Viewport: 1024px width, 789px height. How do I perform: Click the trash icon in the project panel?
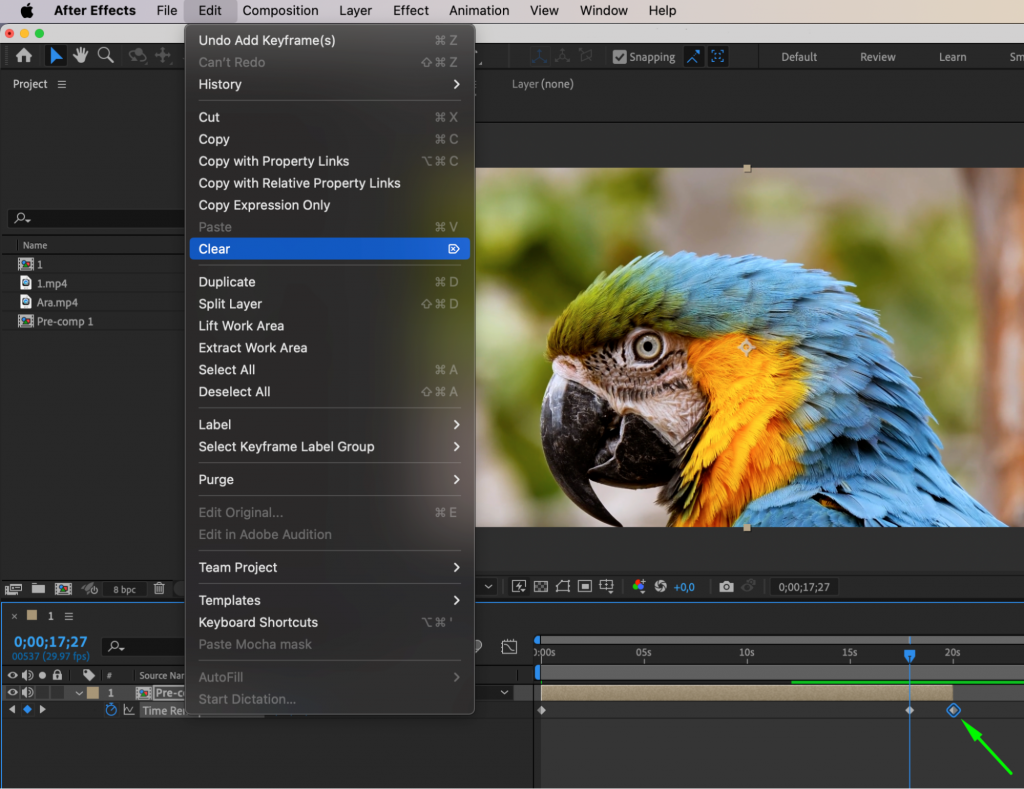(x=159, y=589)
